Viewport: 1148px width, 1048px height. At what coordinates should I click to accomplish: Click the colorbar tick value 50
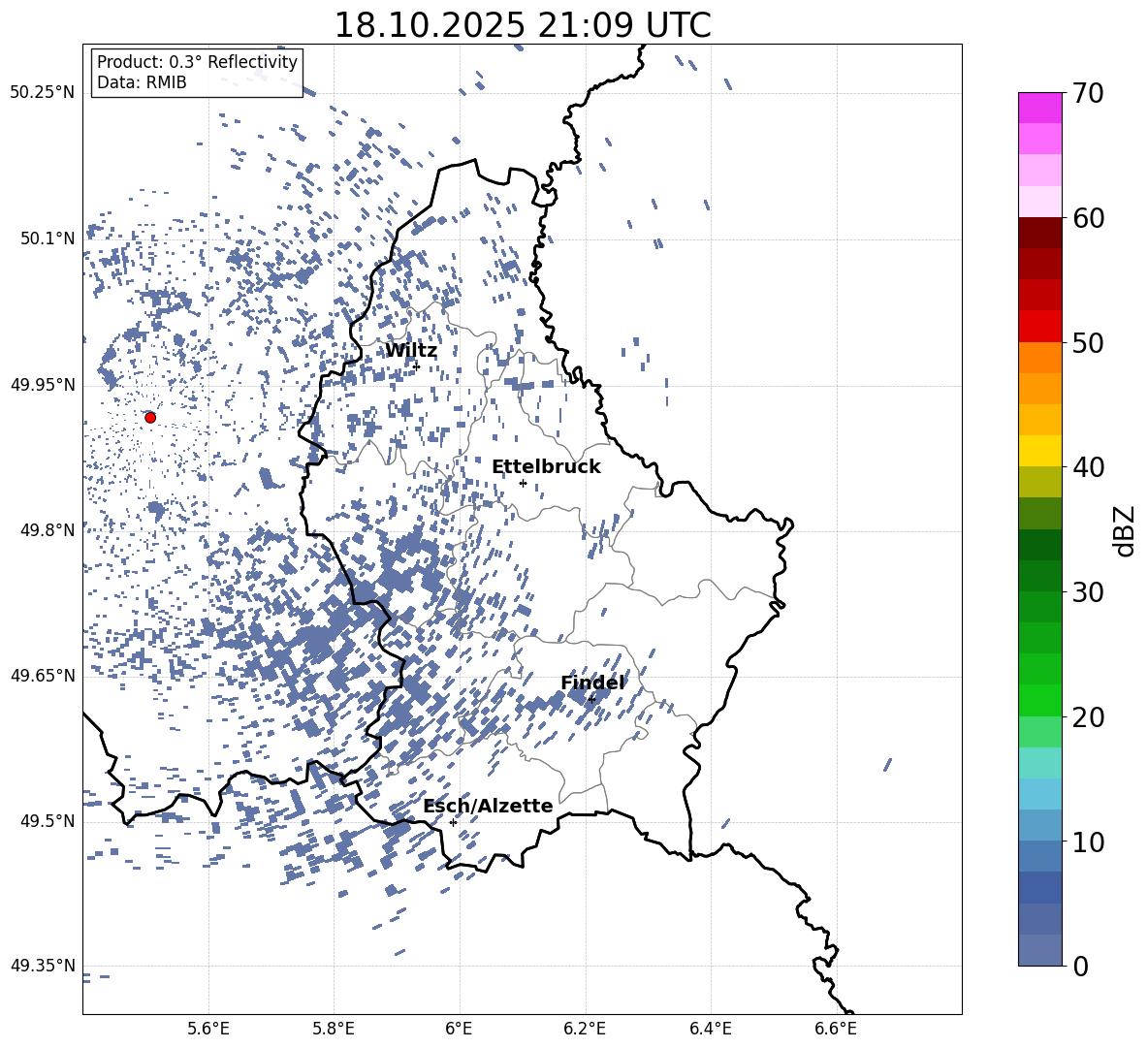coord(1088,342)
